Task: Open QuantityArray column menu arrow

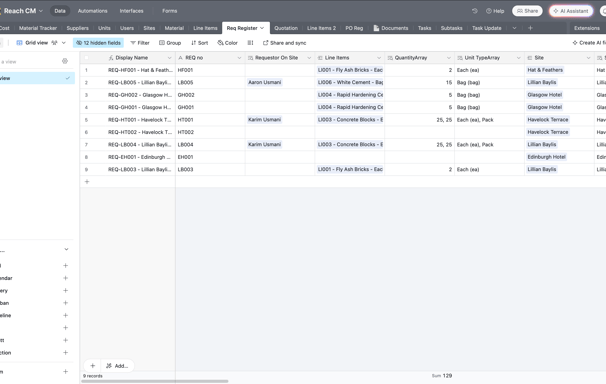Action: point(449,58)
